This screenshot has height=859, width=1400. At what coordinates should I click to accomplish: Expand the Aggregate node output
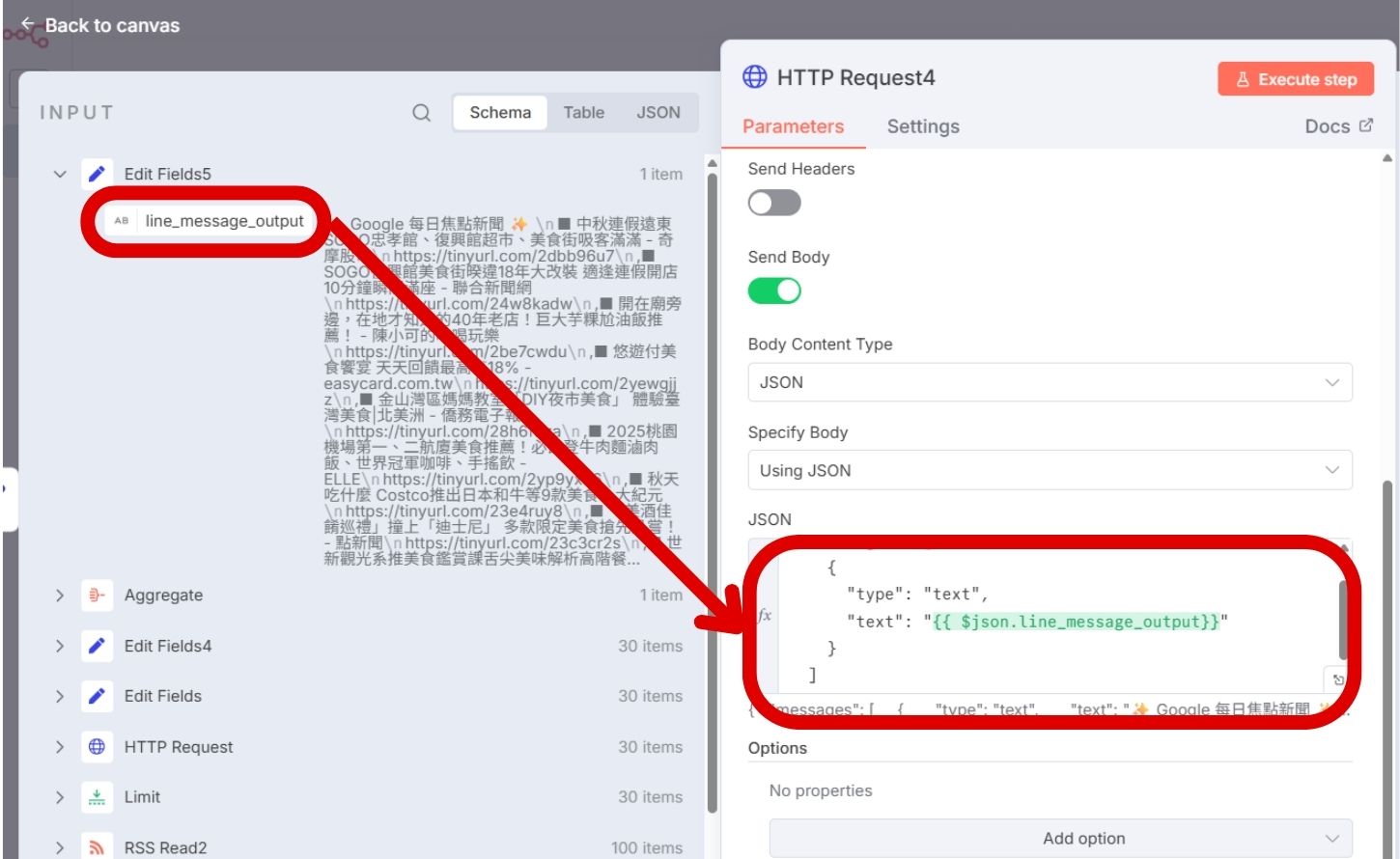tap(59, 595)
